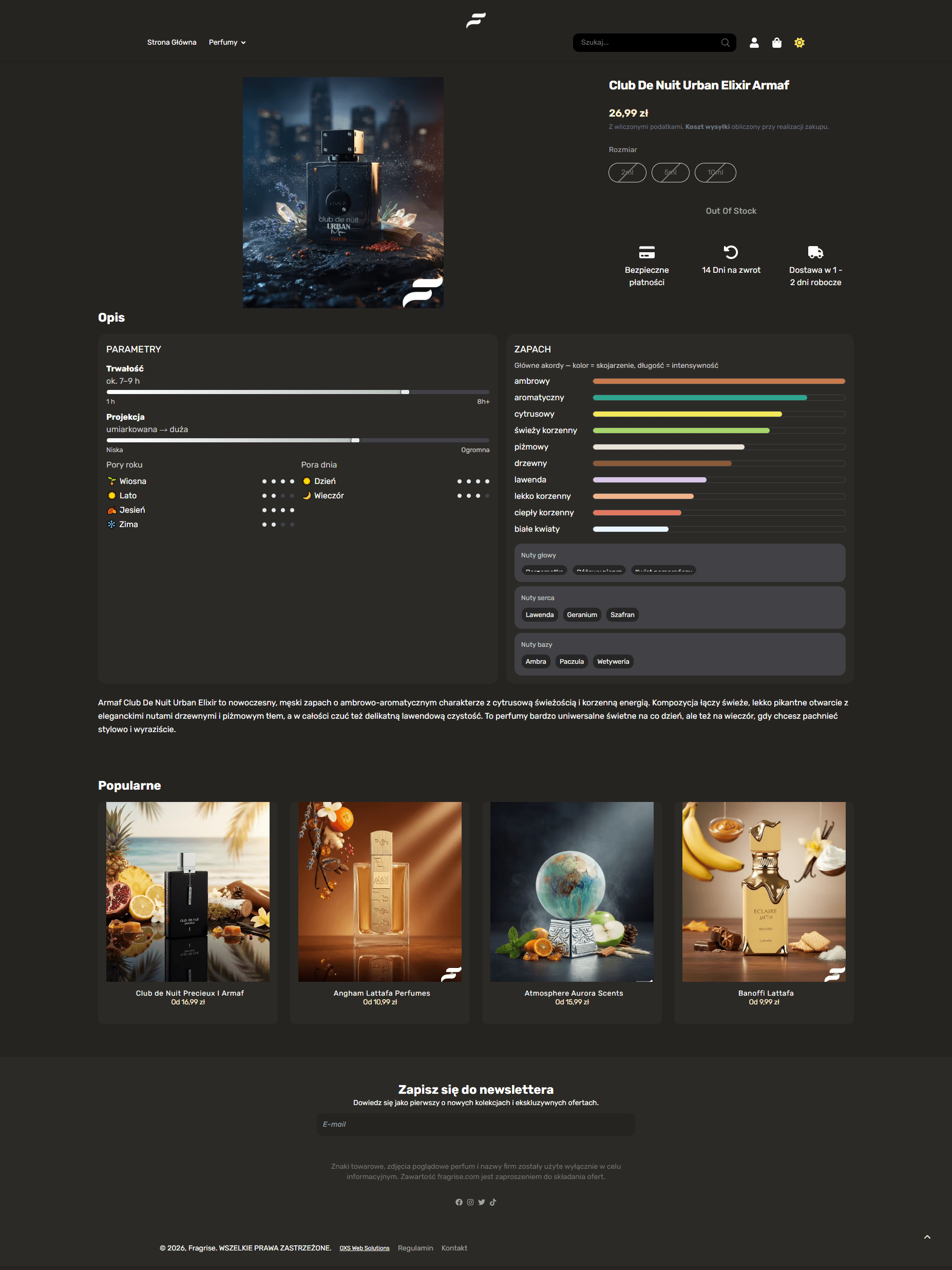Click the Szafran heart note tag
Image resolution: width=952 pixels, height=1270 pixels.
coord(622,615)
